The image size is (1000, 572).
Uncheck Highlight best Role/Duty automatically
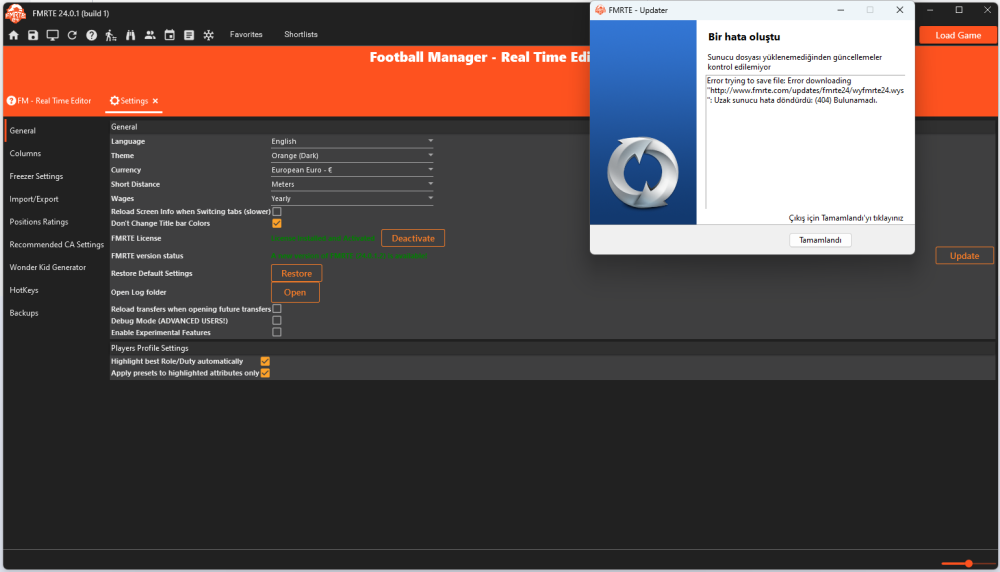click(265, 361)
